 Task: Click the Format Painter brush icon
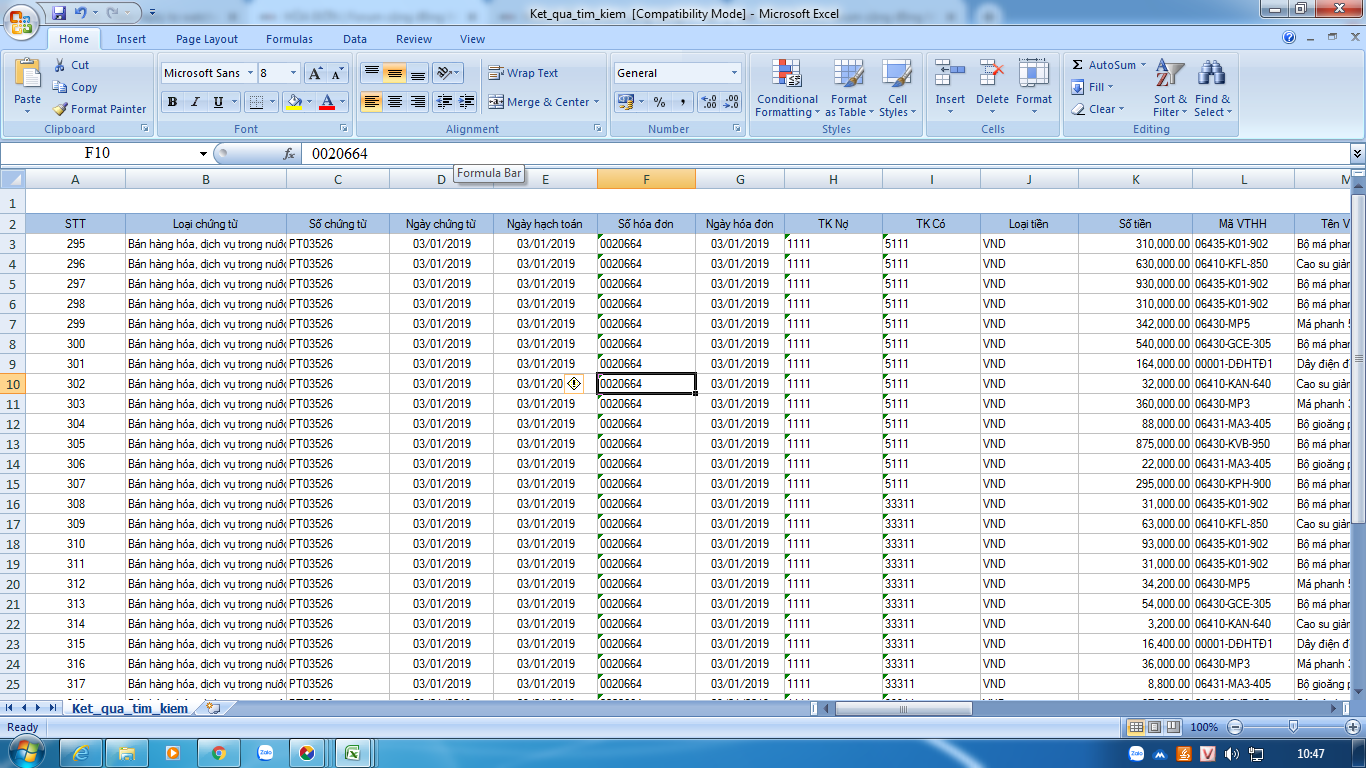[60, 109]
